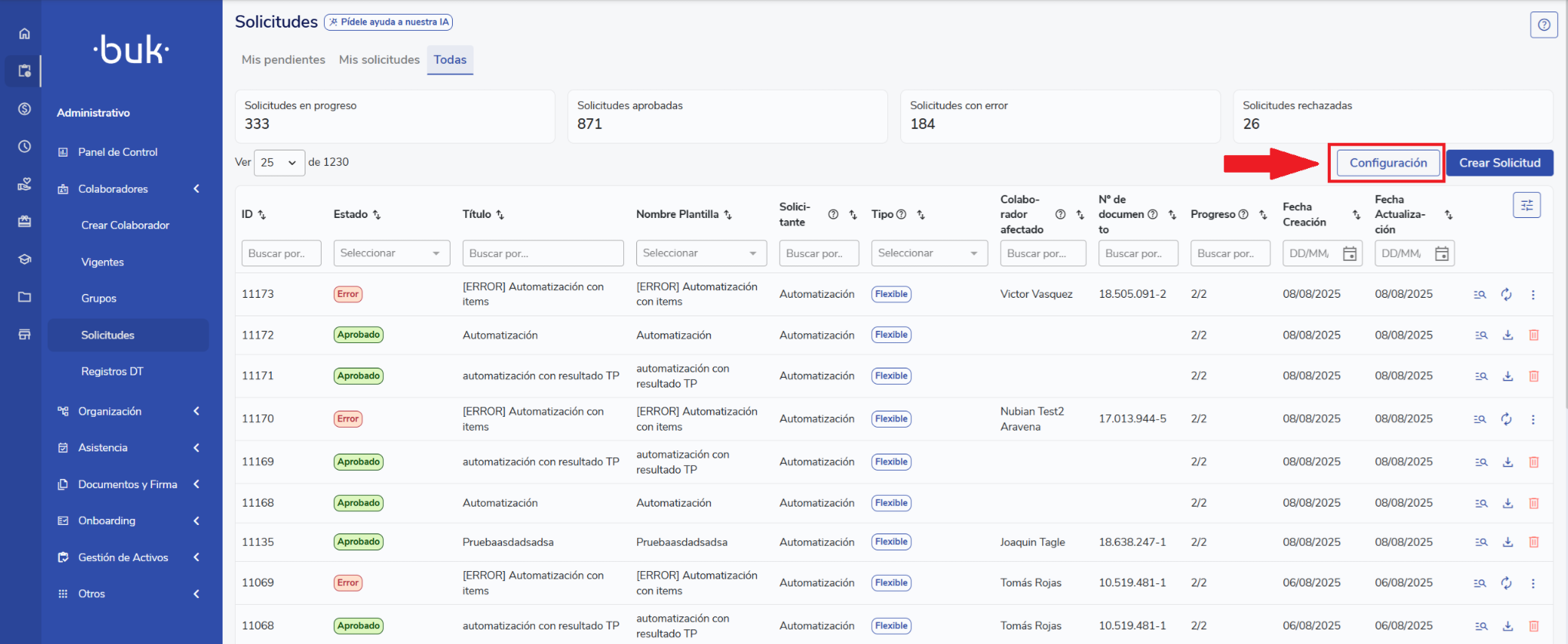Click the Título search input field

(542, 253)
